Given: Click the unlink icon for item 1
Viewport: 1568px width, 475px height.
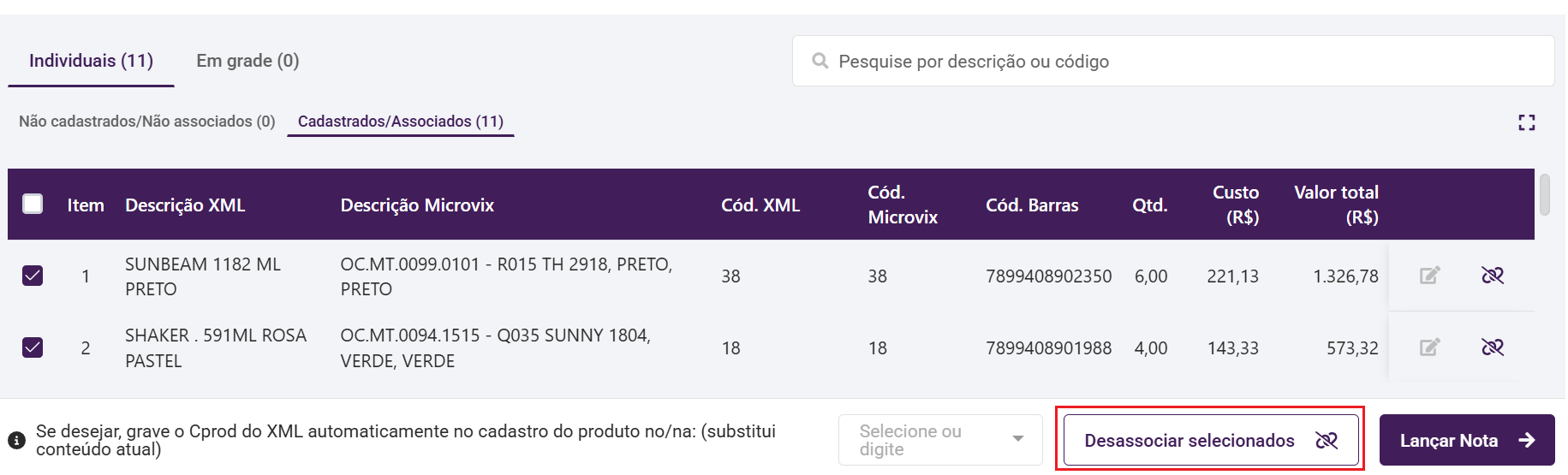Looking at the screenshot, I should pos(1493,276).
